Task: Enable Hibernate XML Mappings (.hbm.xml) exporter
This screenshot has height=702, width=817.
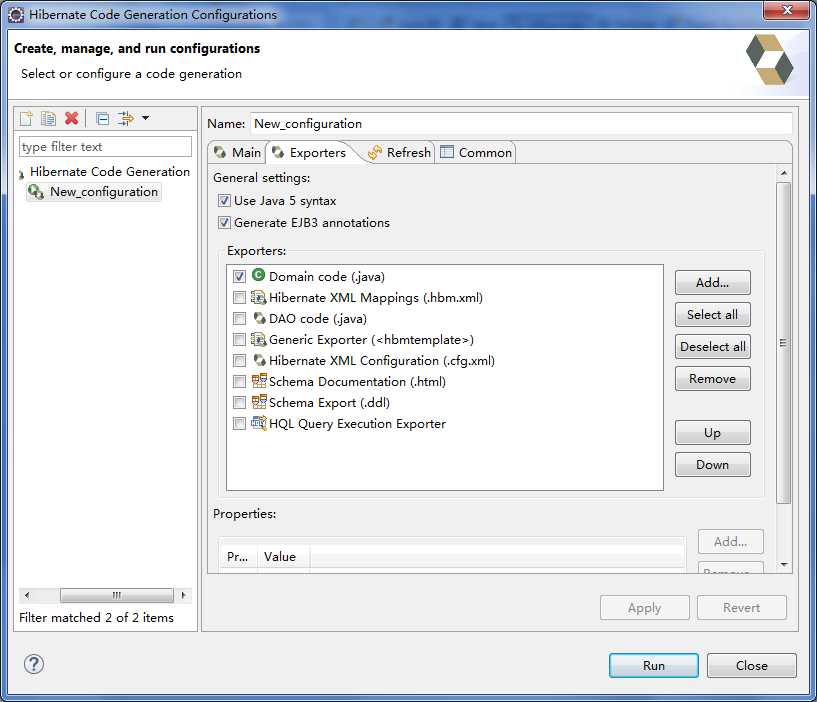Action: pyautogui.click(x=239, y=298)
